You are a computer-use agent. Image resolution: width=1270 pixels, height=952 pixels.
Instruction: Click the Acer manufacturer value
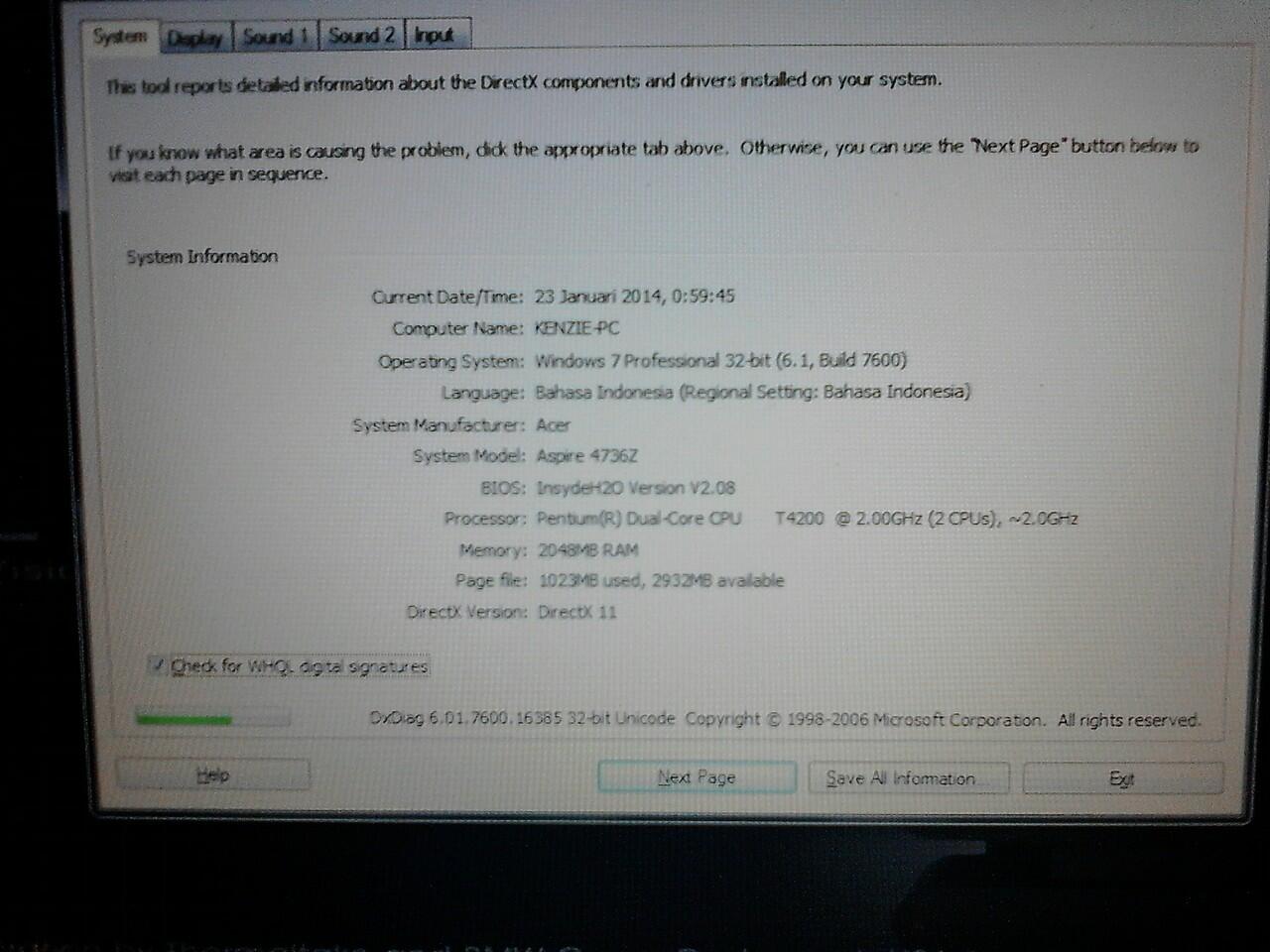click(553, 424)
